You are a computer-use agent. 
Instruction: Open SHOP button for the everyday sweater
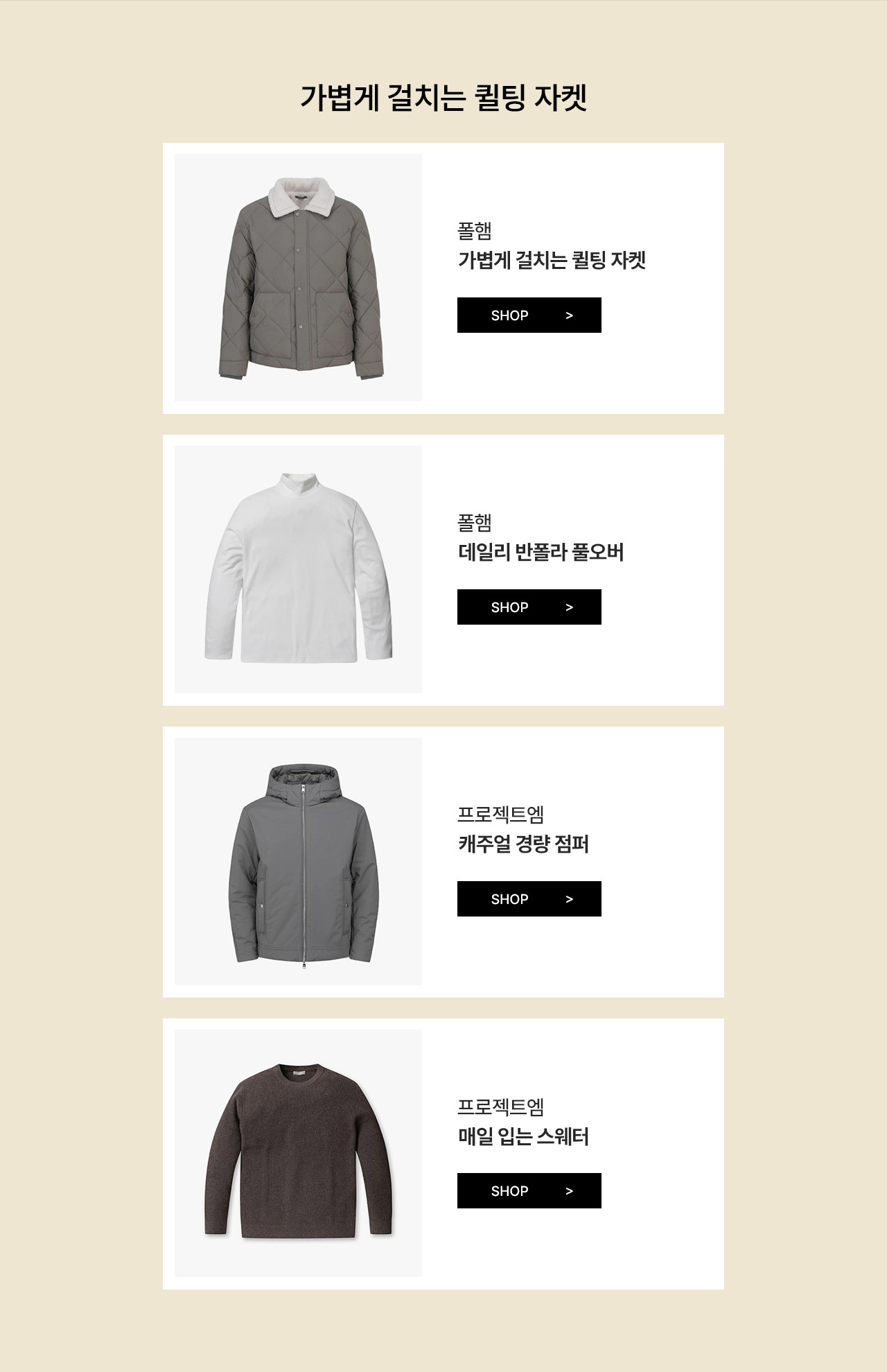point(529,1191)
